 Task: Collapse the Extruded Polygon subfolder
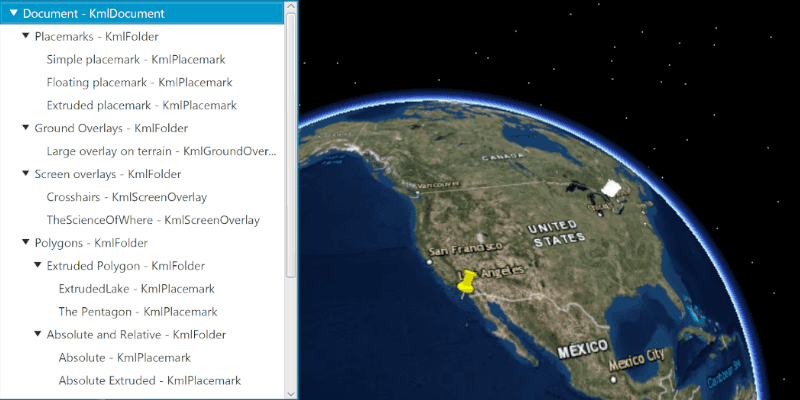pyautogui.click(x=38, y=266)
